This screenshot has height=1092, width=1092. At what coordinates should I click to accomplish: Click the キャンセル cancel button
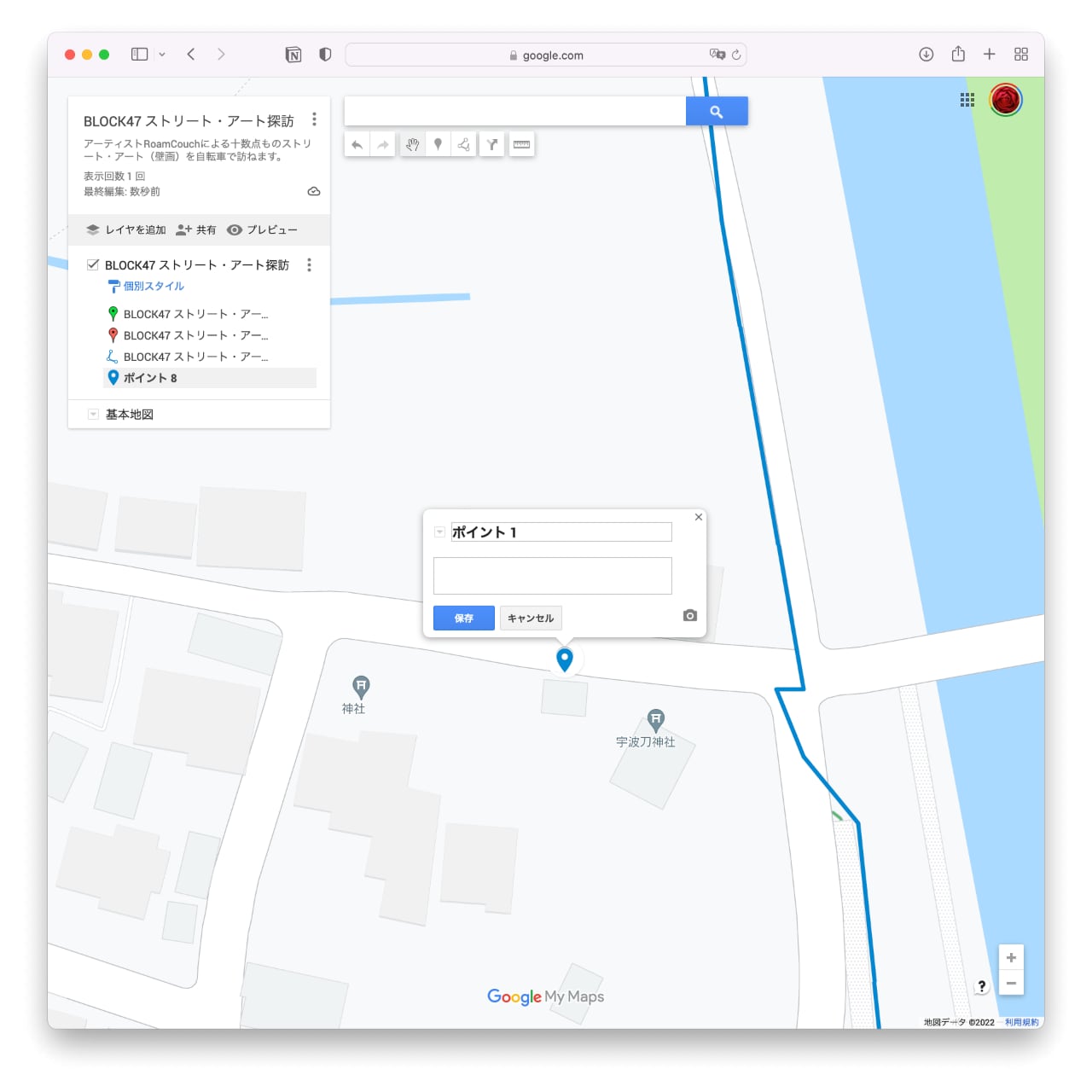pos(531,619)
